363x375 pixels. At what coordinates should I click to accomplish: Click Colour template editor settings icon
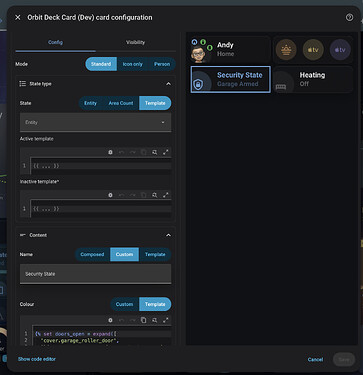coord(110,320)
